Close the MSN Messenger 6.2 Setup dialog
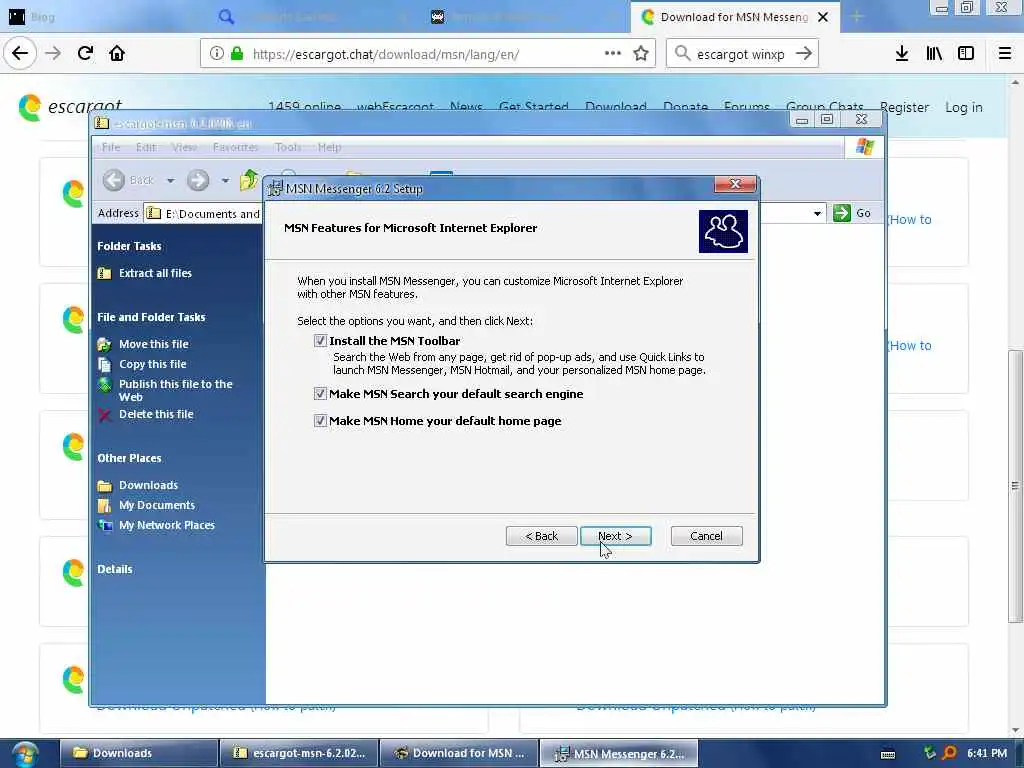This screenshot has height=768, width=1024. tap(735, 185)
